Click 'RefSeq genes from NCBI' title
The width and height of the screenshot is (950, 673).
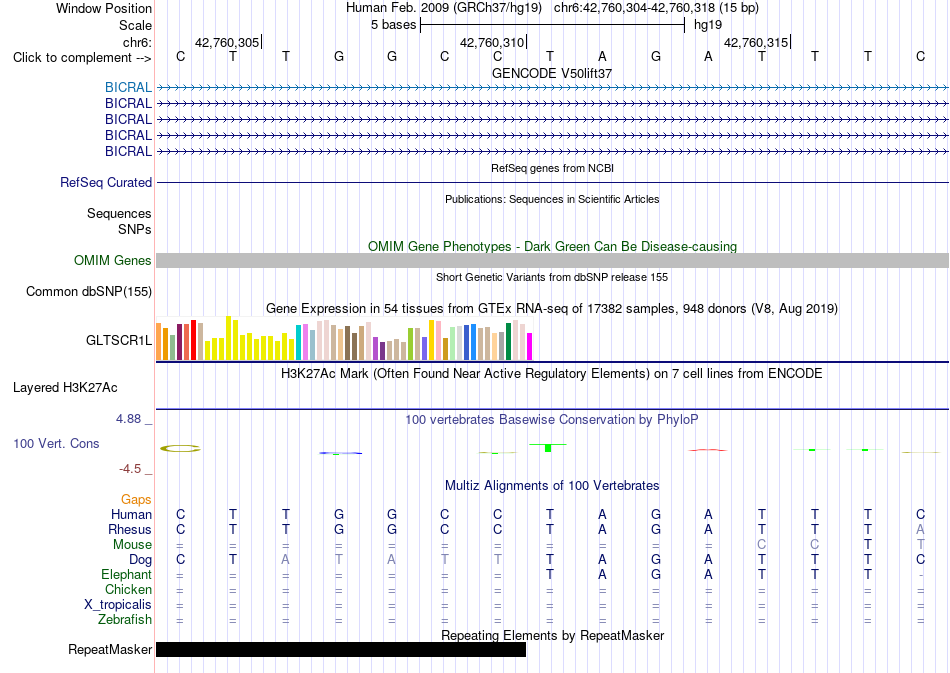[x=552, y=168]
